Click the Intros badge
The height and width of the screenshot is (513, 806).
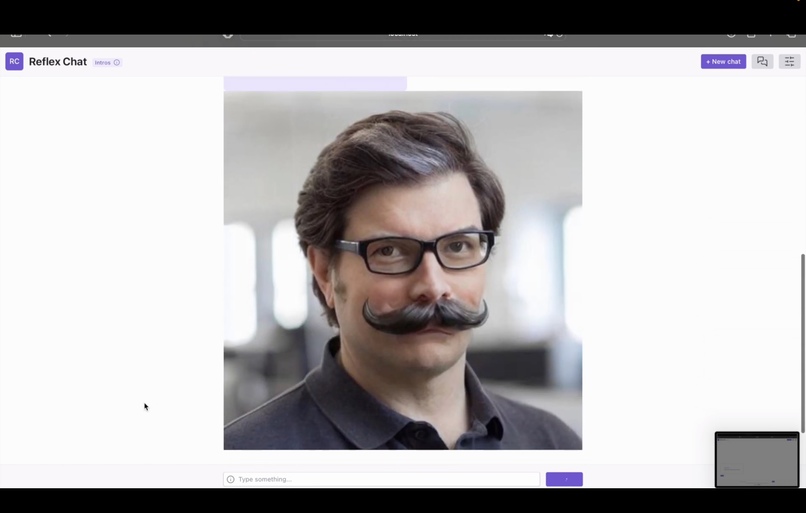coord(107,62)
